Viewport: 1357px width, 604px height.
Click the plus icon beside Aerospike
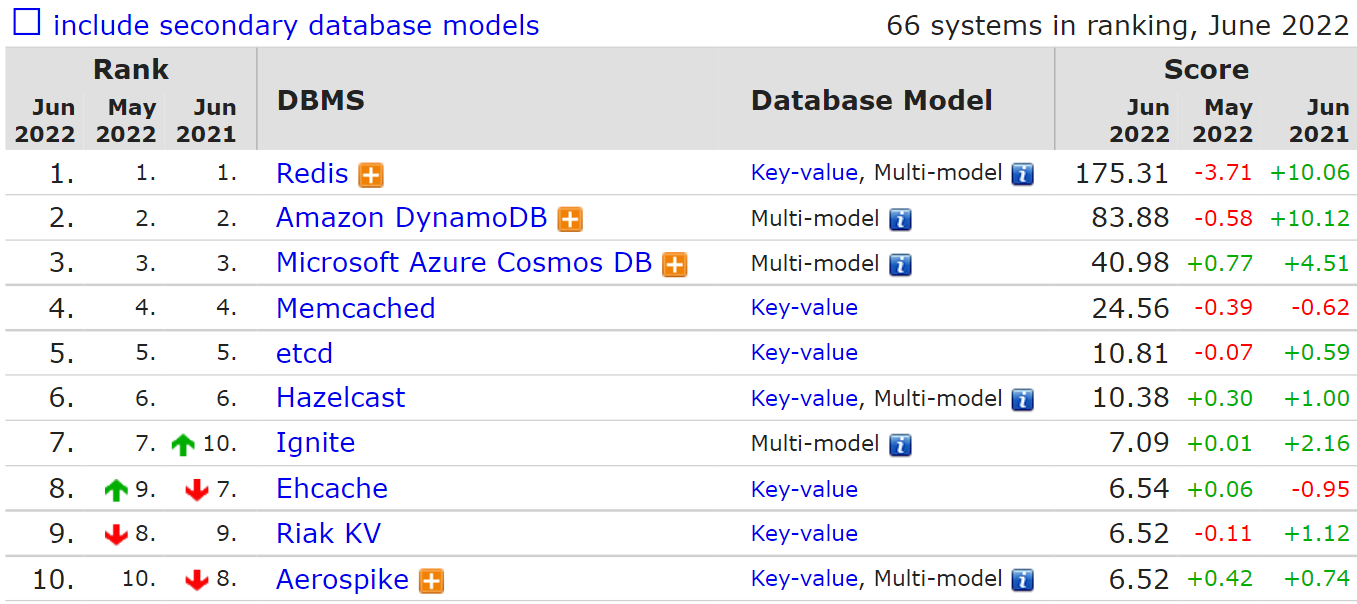click(x=431, y=581)
